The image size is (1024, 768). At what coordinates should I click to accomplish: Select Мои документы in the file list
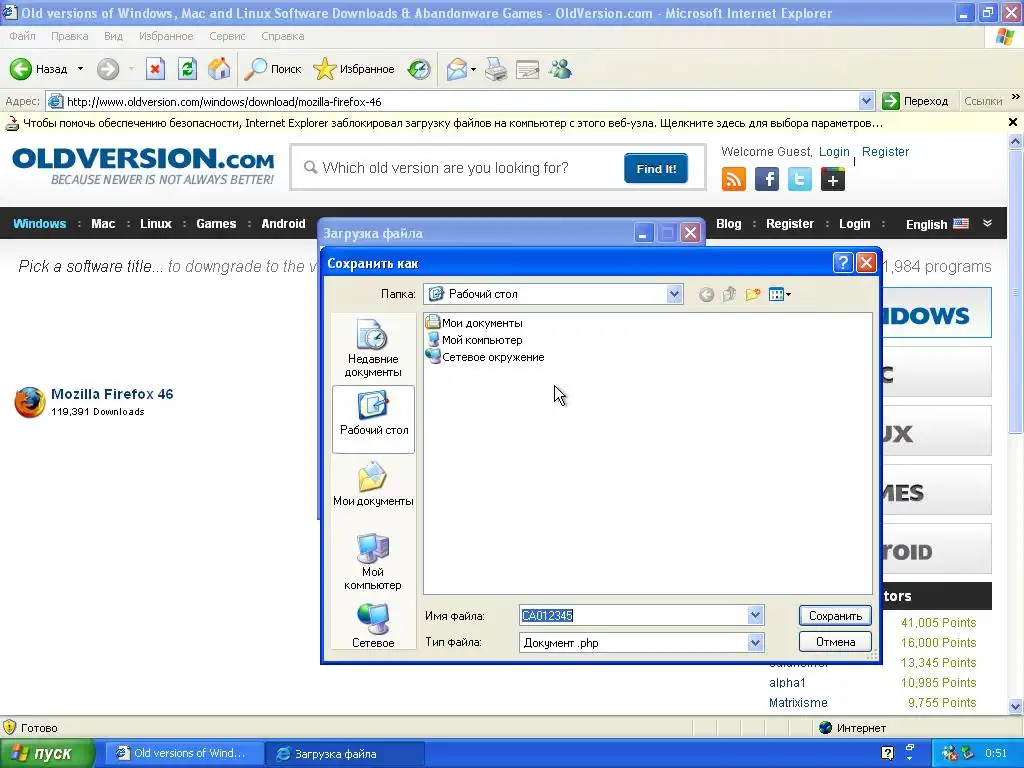tap(474, 323)
